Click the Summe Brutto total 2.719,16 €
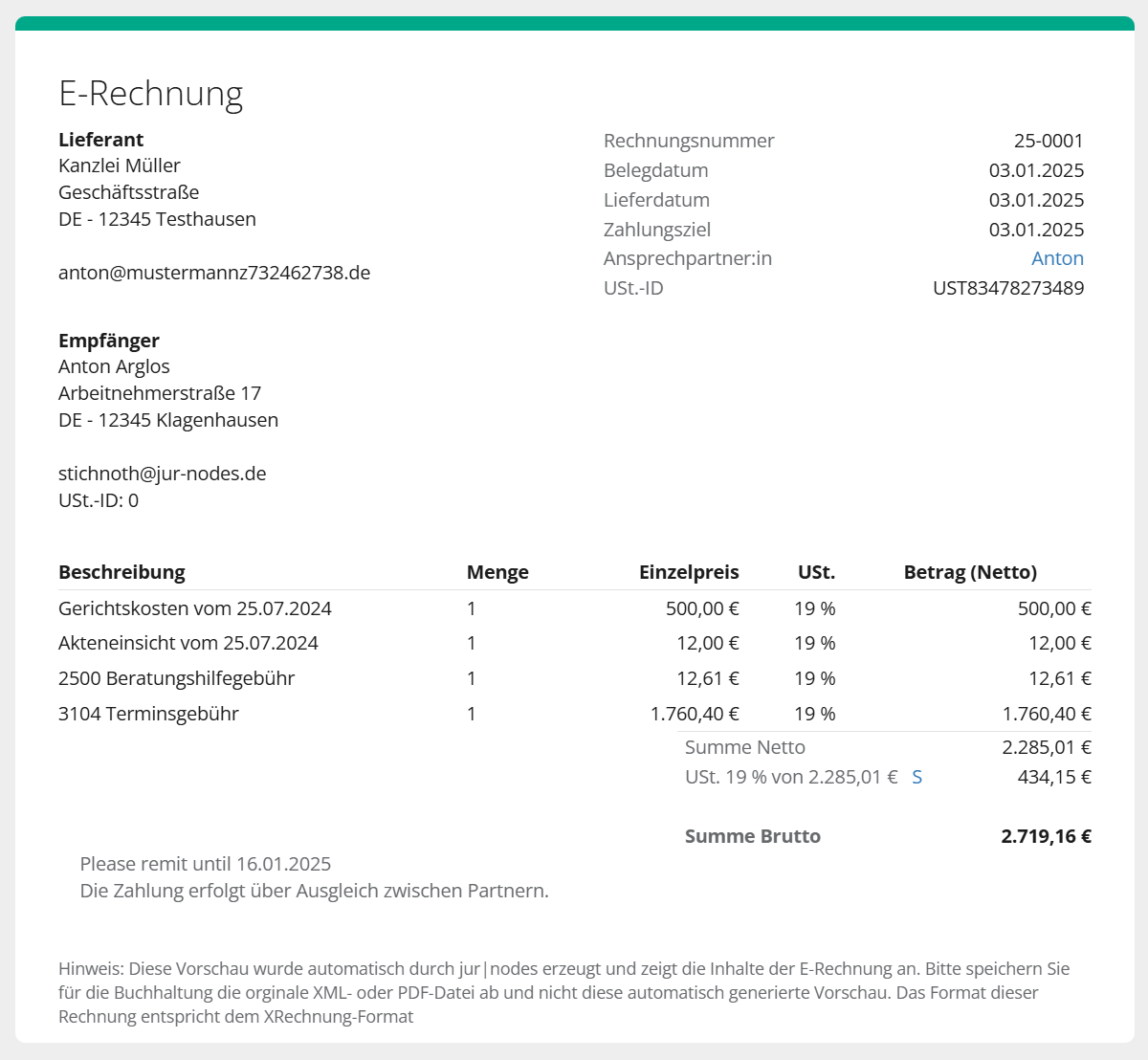 pos(1046,836)
